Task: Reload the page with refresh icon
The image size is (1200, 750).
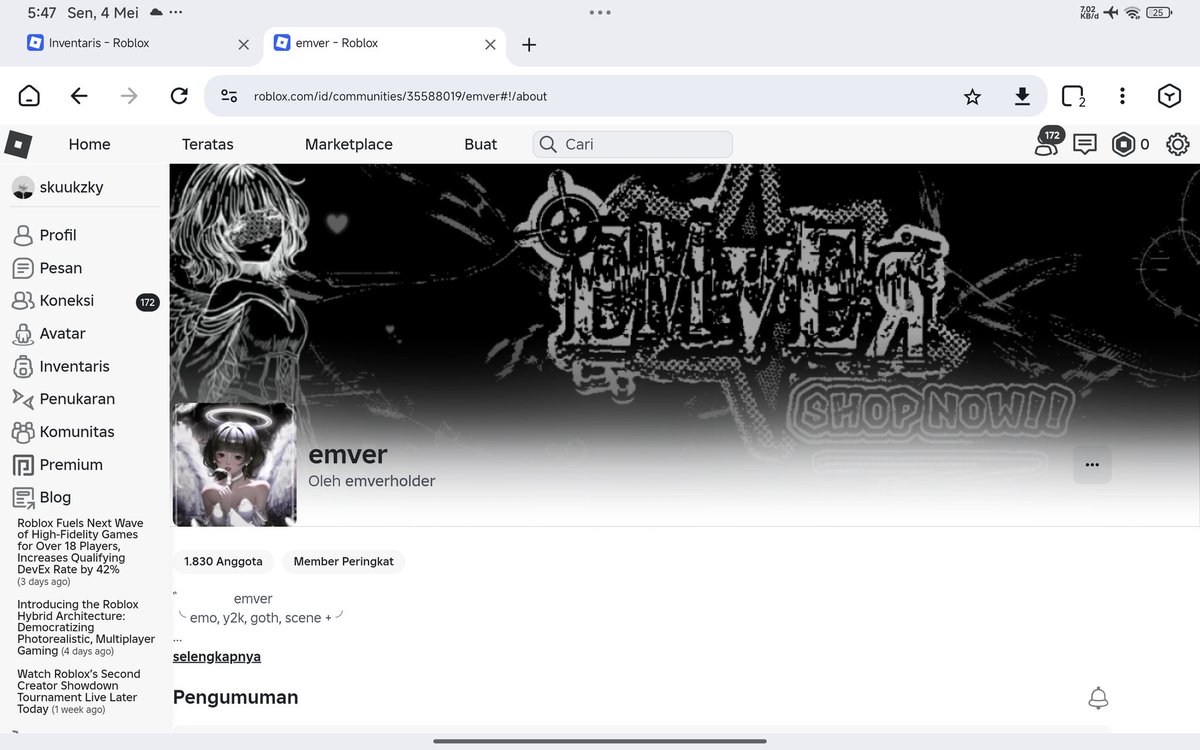Action: coord(179,96)
